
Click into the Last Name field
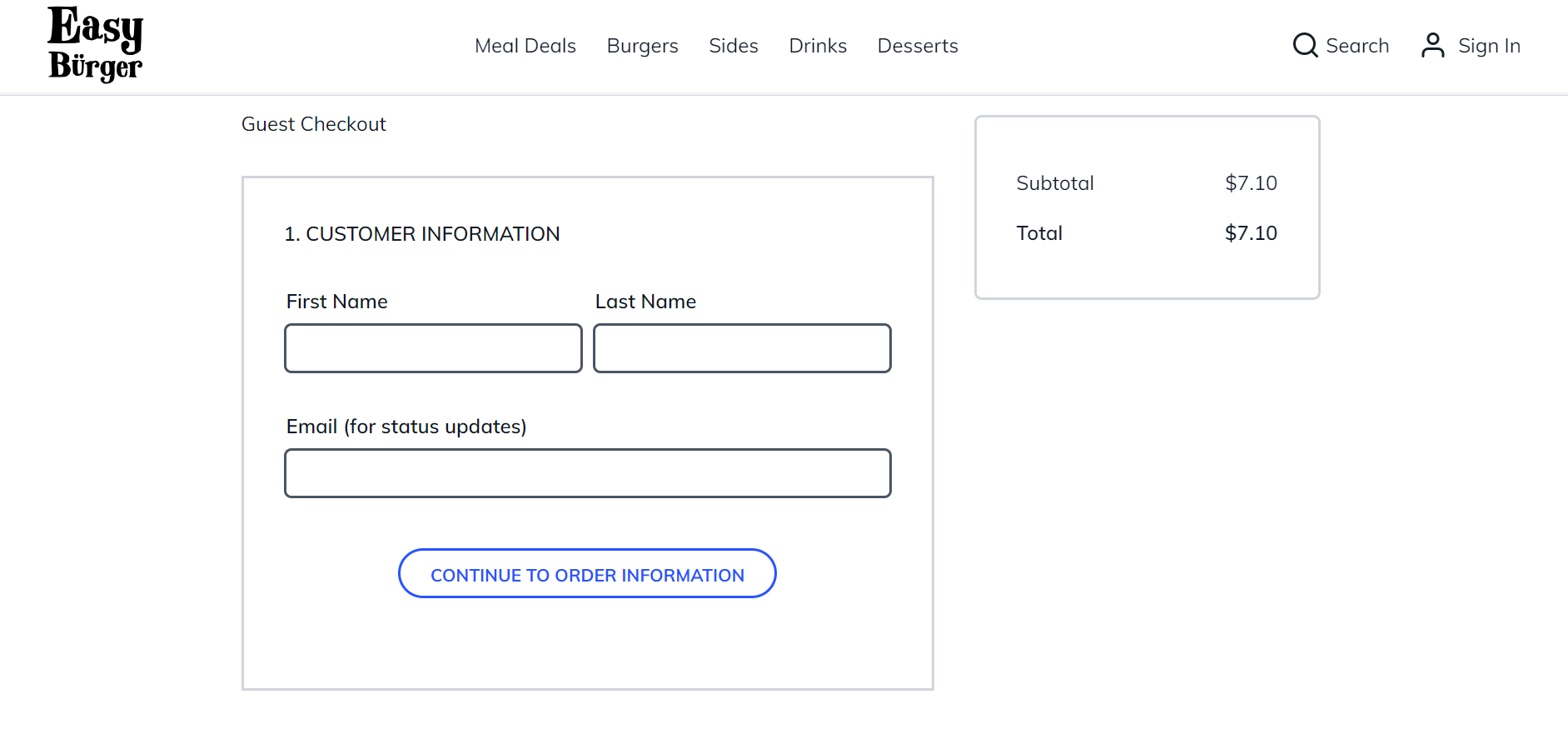coord(742,348)
